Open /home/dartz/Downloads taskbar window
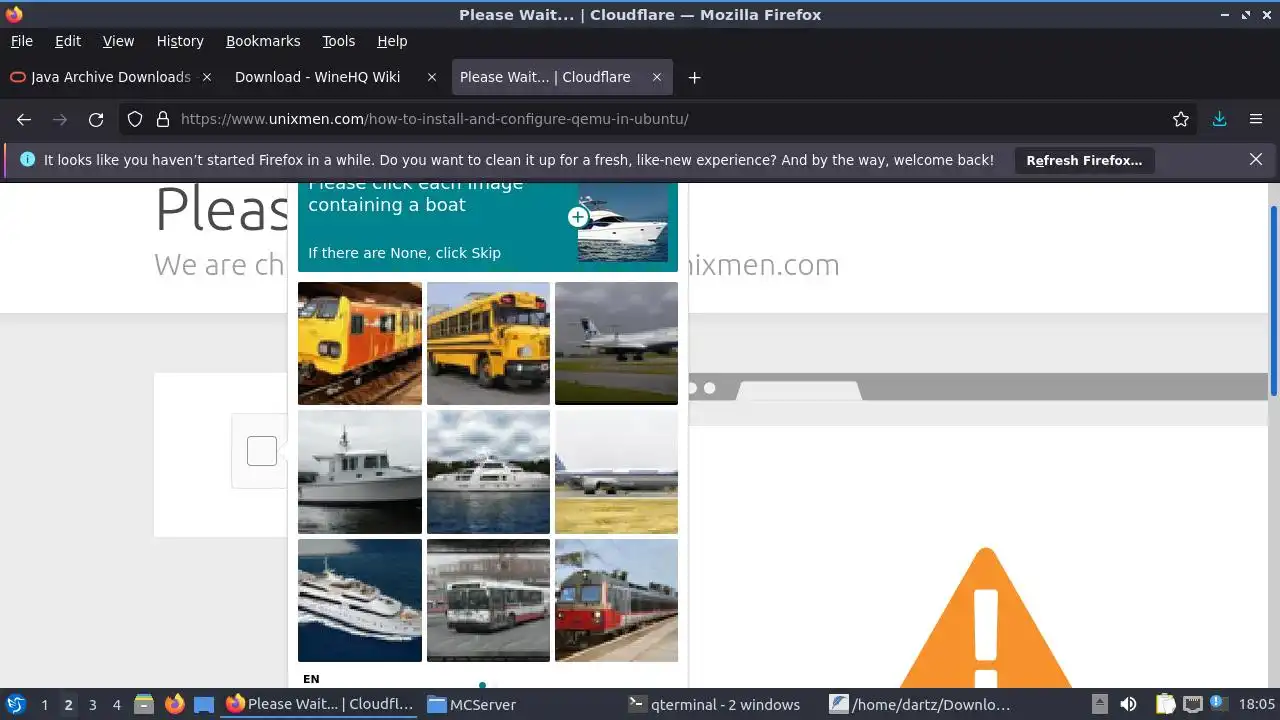The width and height of the screenshot is (1280, 720). [922, 705]
